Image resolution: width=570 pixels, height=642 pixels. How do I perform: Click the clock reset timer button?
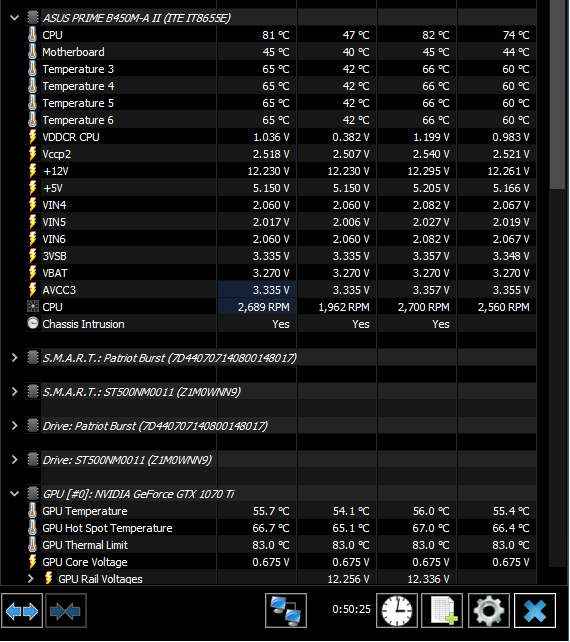click(x=397, y=610)
